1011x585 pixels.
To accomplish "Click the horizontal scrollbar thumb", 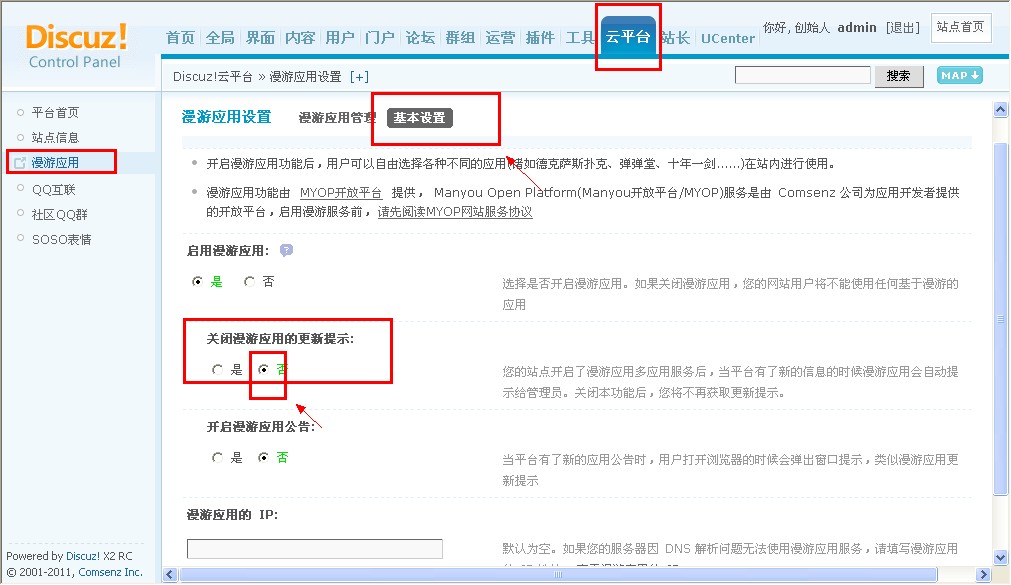I will (558, 574).
